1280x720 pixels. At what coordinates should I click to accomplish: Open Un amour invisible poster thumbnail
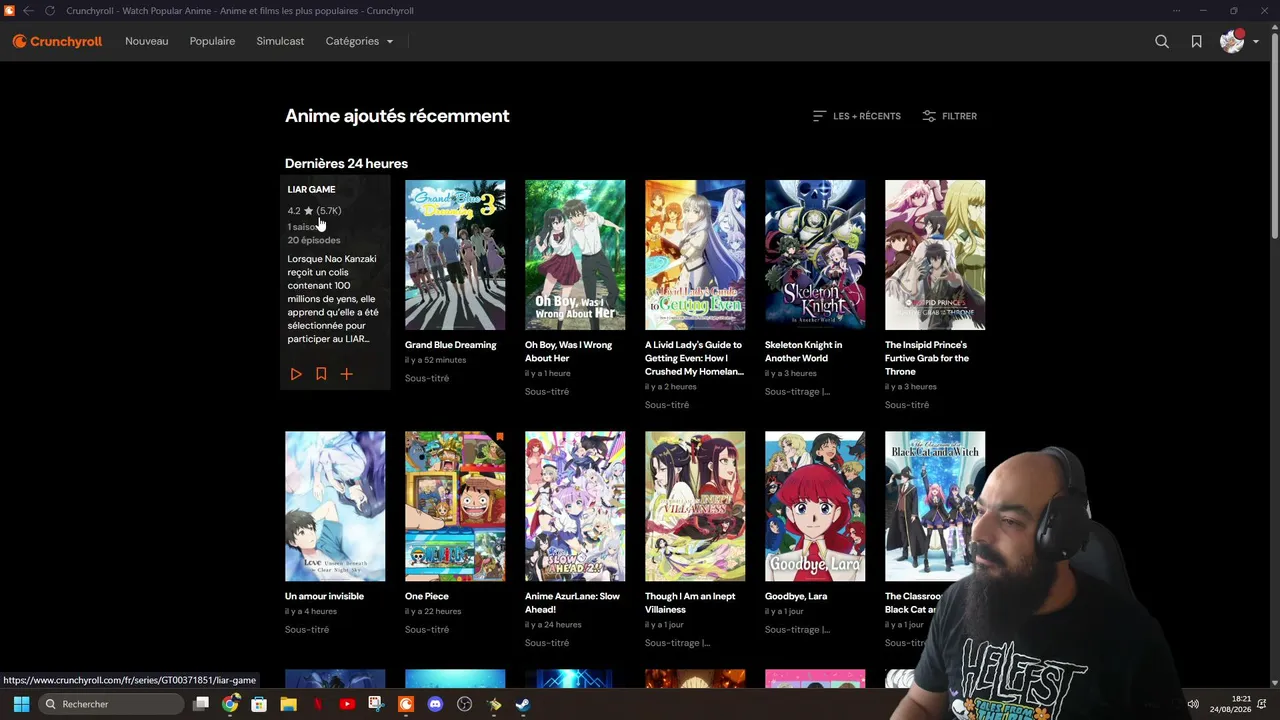pyautogui.click(x=335, y=506)
